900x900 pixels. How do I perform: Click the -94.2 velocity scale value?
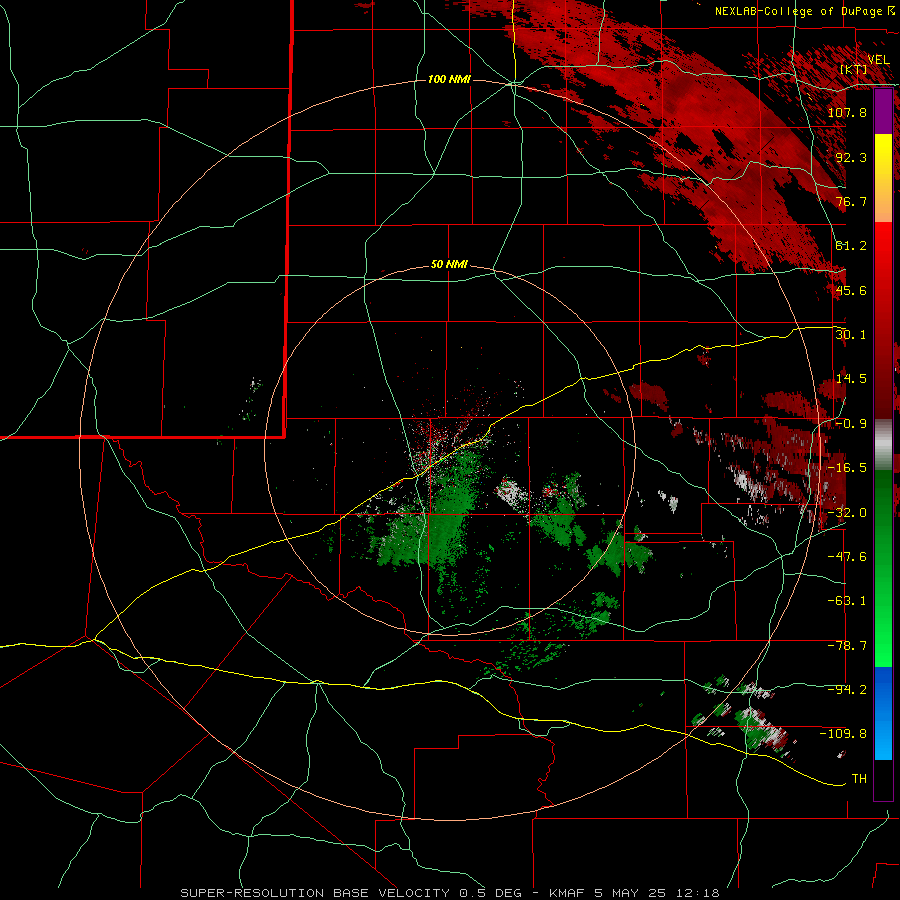point(847,690)
